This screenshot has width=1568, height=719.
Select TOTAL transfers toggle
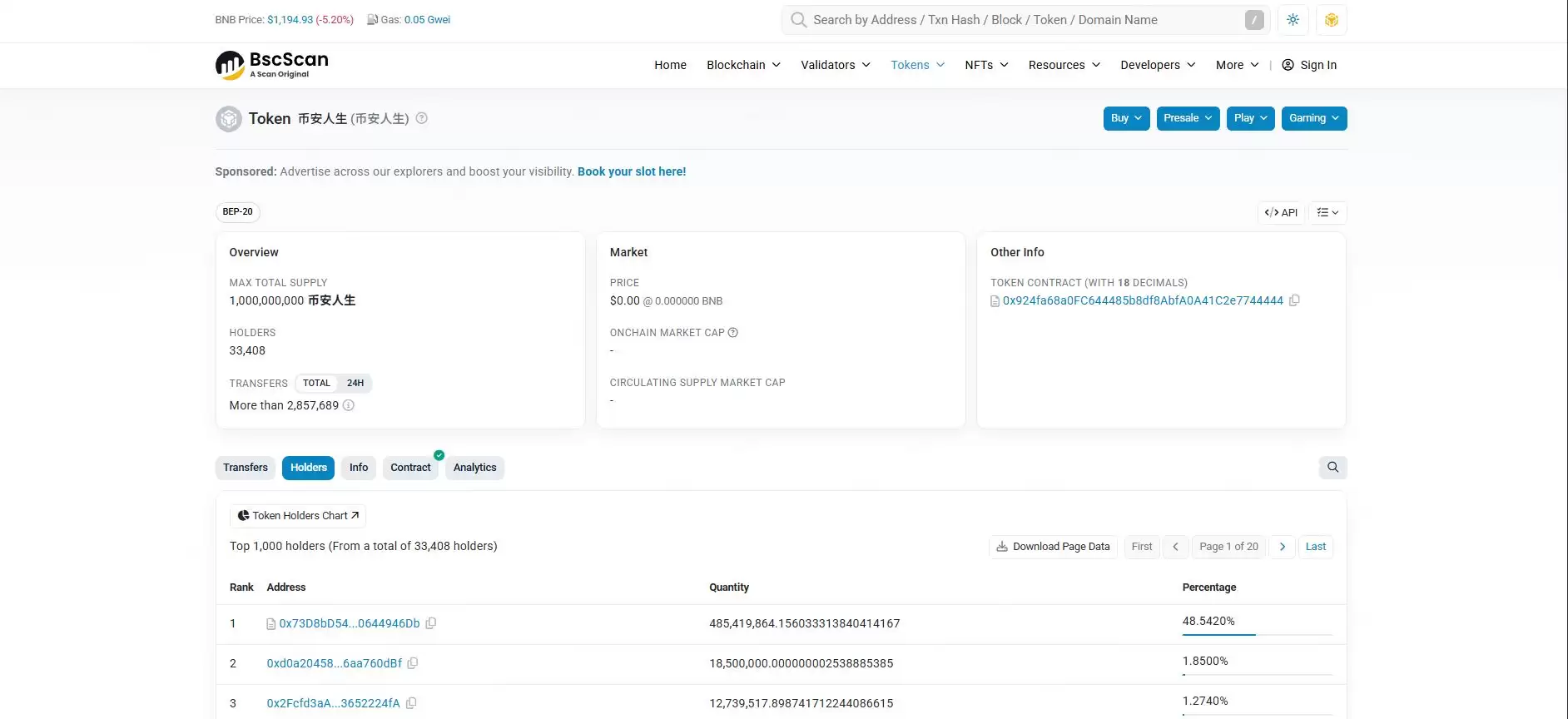pyautogui.click(x=316, y=384)
